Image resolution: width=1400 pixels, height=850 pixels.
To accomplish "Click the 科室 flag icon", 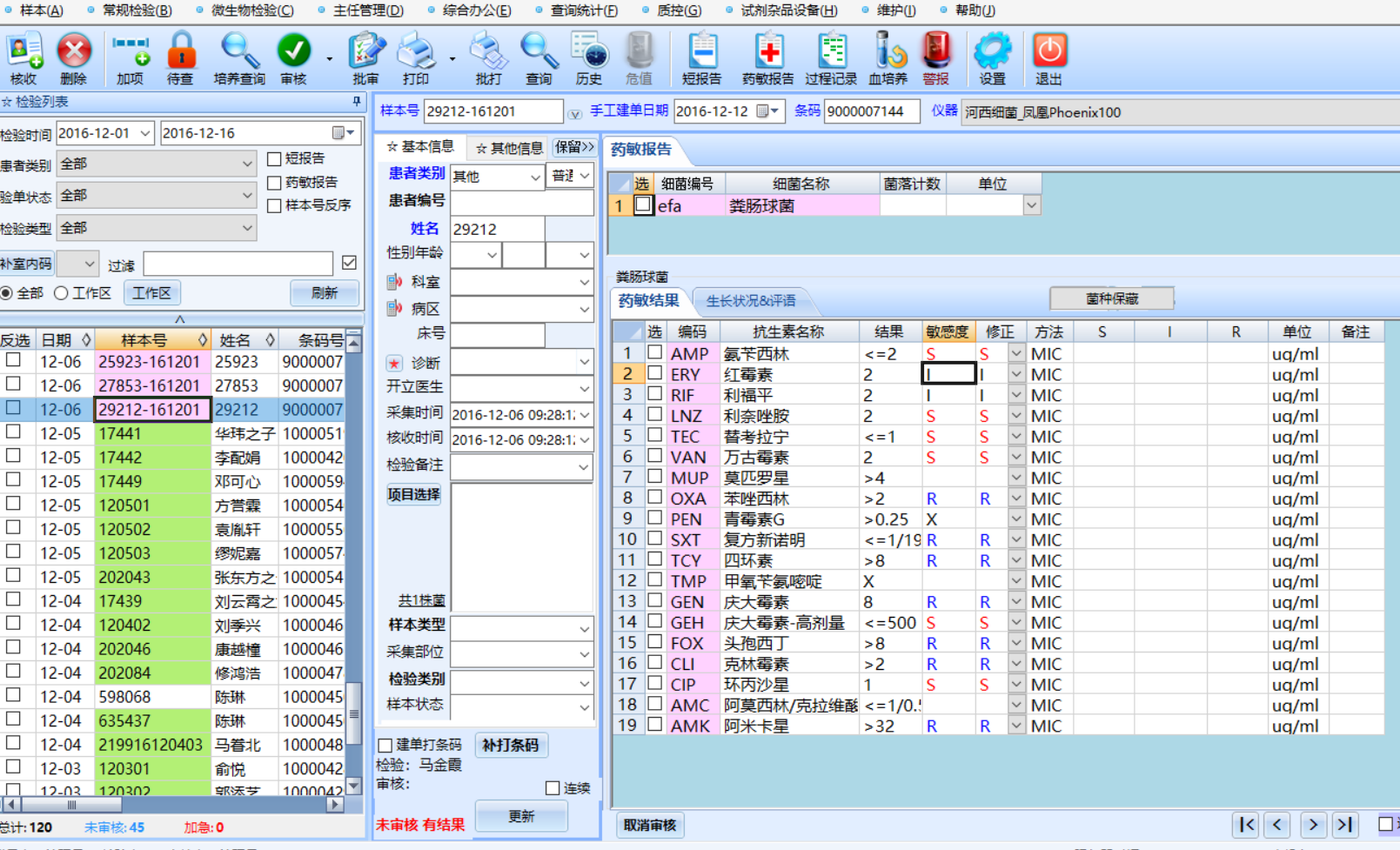I will [x=394, y=282].
